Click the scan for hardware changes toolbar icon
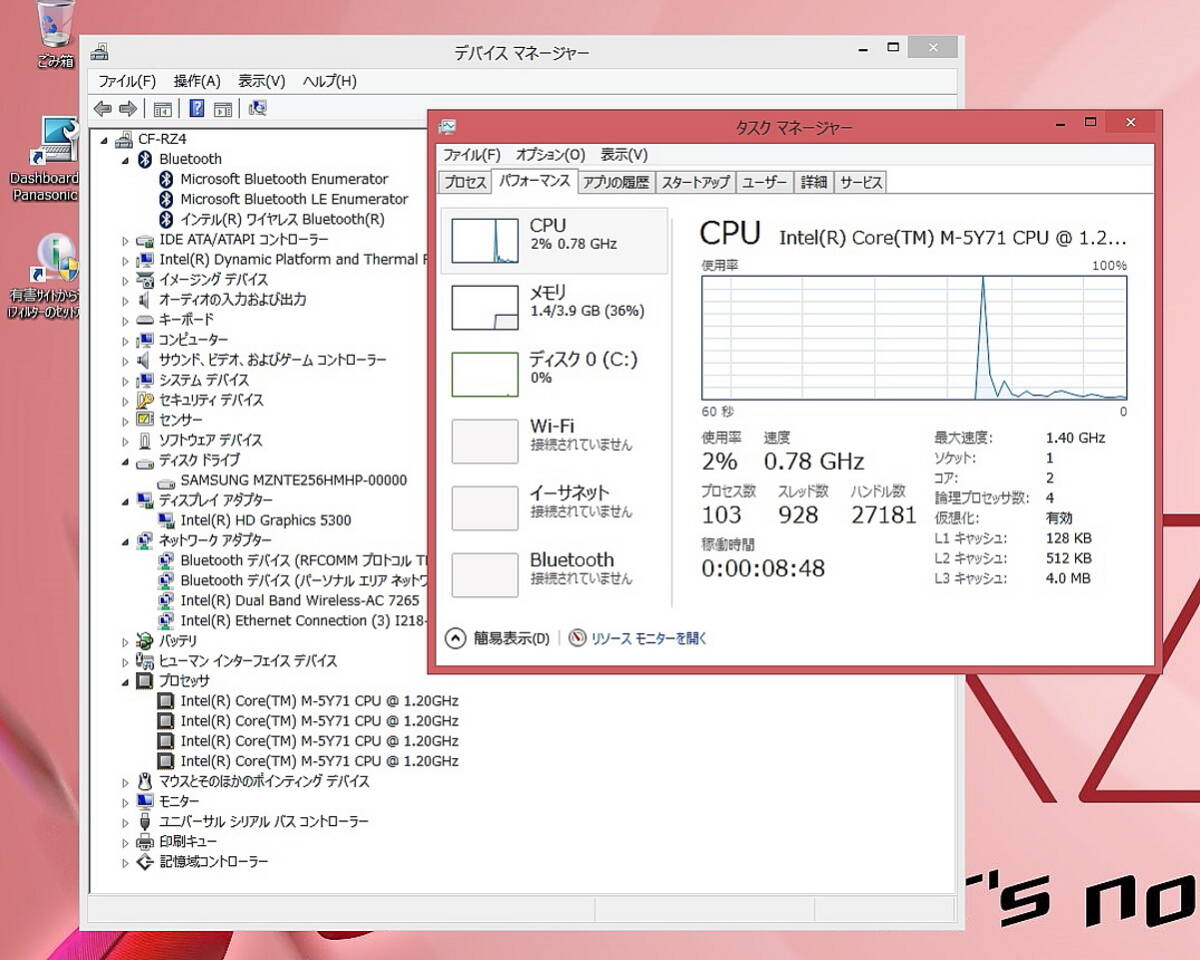Image resolution: width=1200 pixels, height=960 pixels. click(x=257, y=109)
